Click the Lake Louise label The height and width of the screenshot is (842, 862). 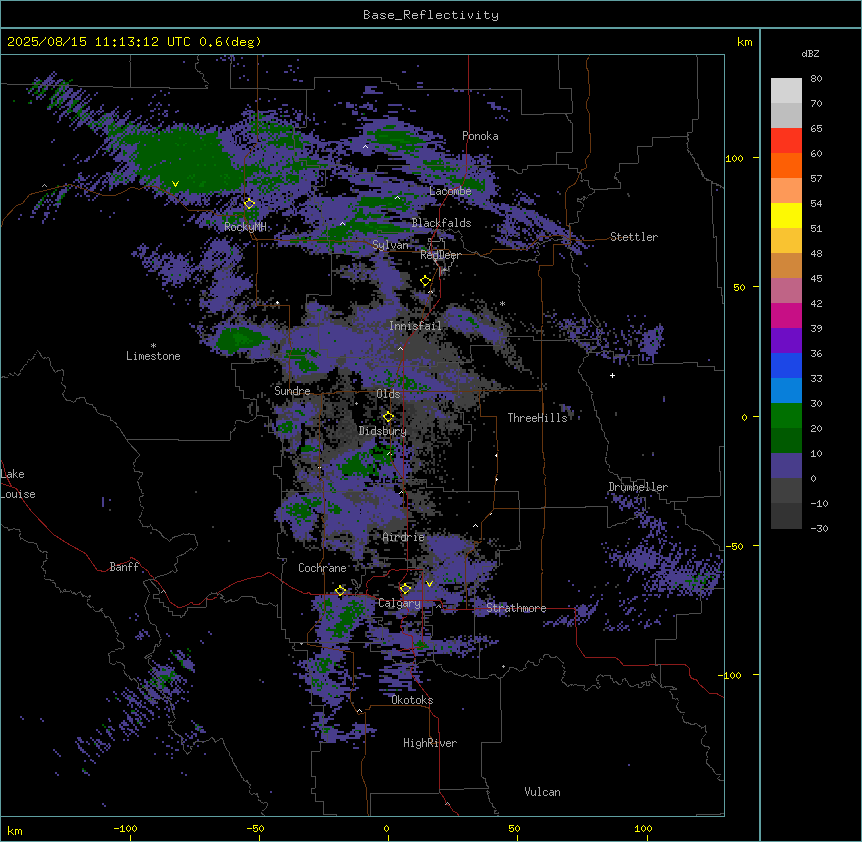tap(16, 484)
